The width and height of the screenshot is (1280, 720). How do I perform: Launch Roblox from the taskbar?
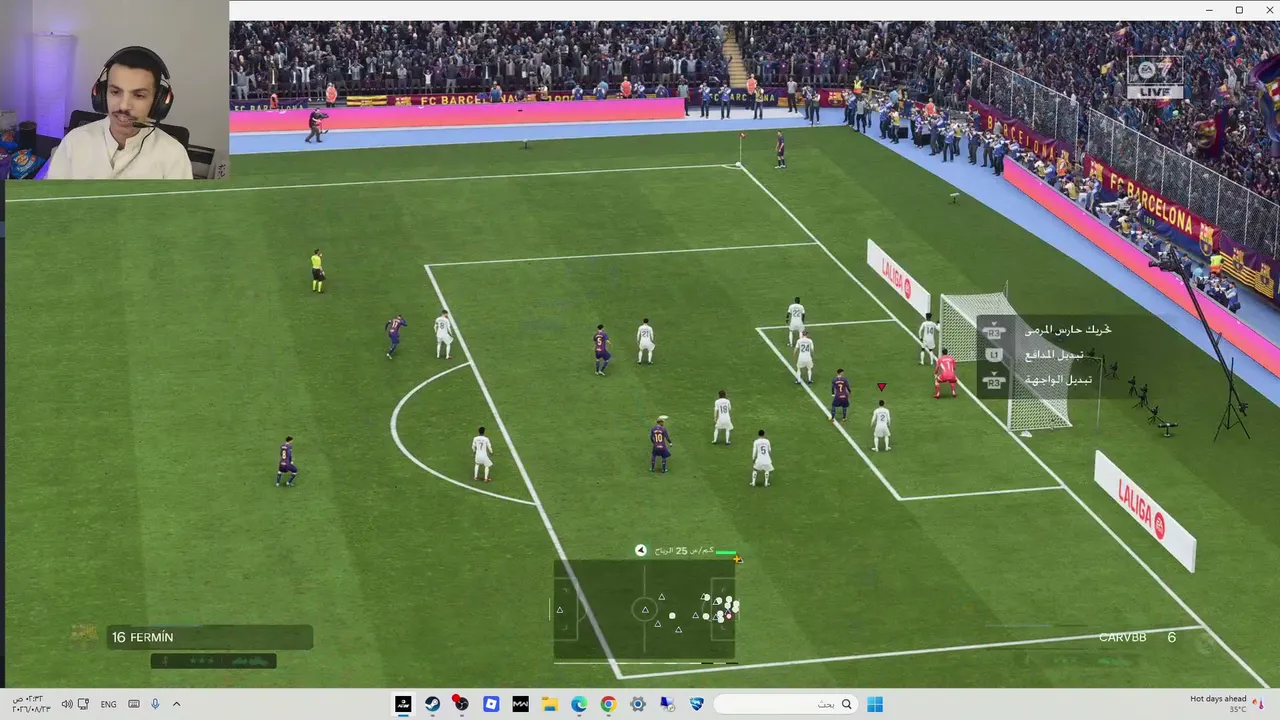pos(491,704)
